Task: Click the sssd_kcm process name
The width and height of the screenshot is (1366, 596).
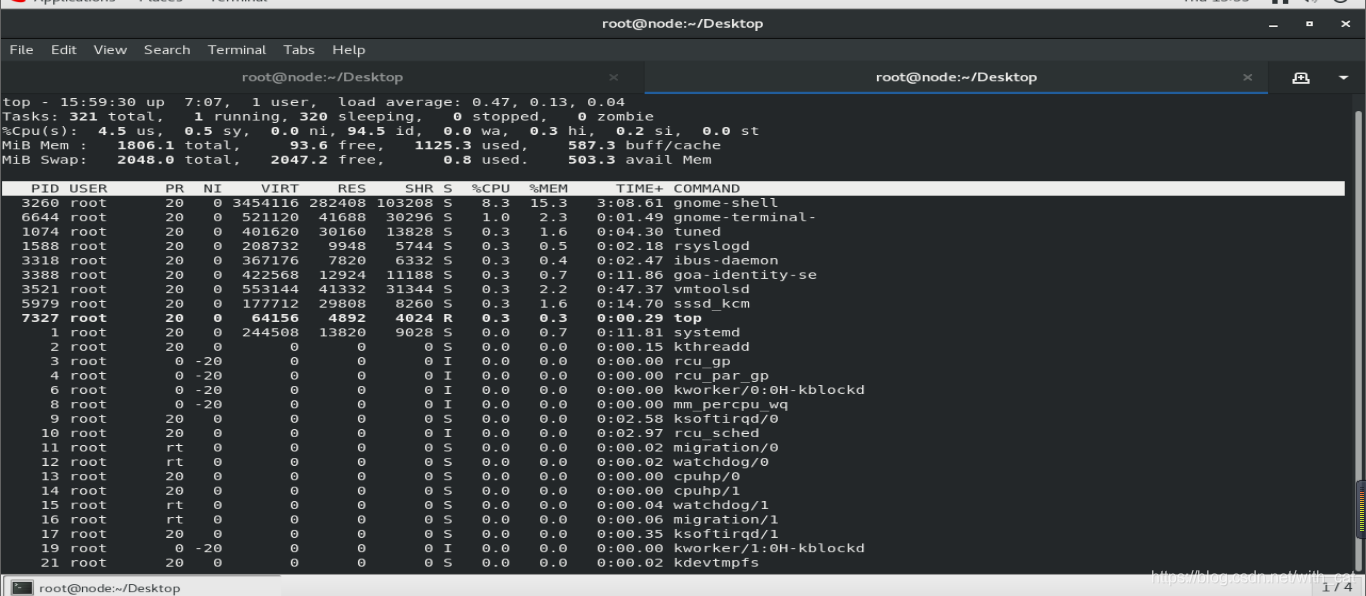Action: click(711, 304)
